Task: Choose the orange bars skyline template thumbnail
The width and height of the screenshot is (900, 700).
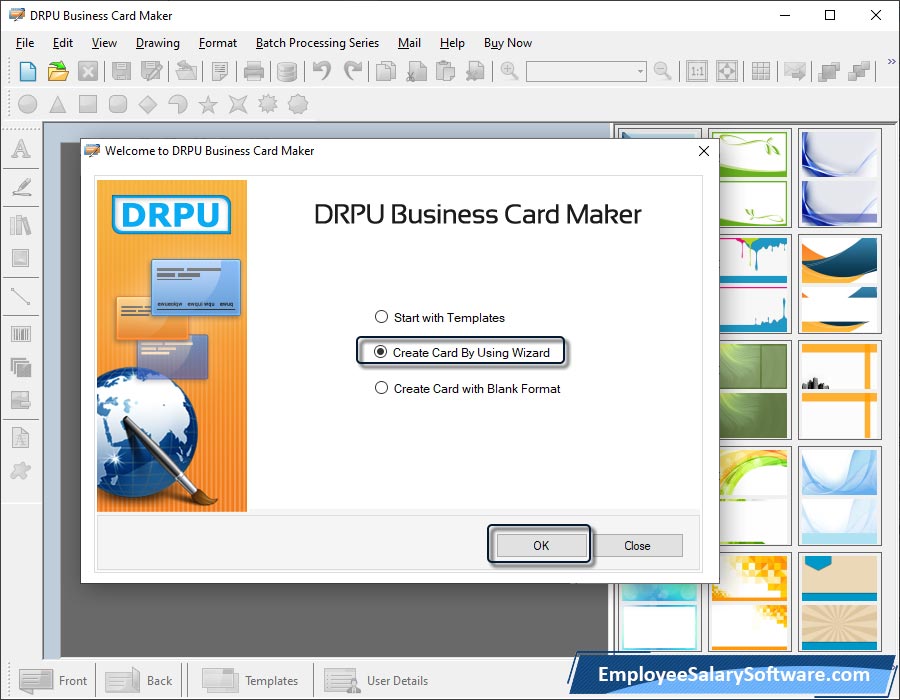Action: click(839, 390)
